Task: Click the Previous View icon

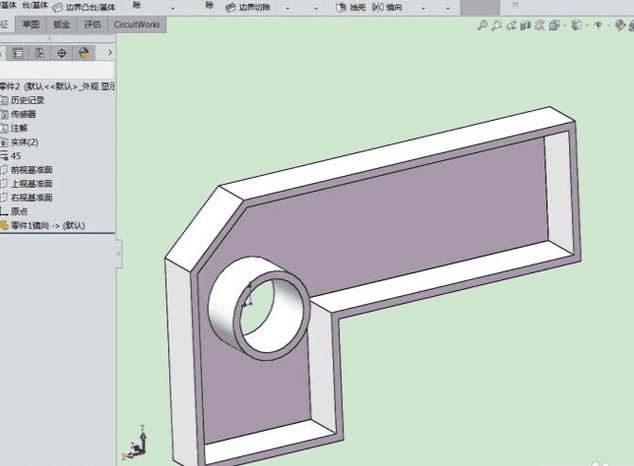Action: (511, 25)
